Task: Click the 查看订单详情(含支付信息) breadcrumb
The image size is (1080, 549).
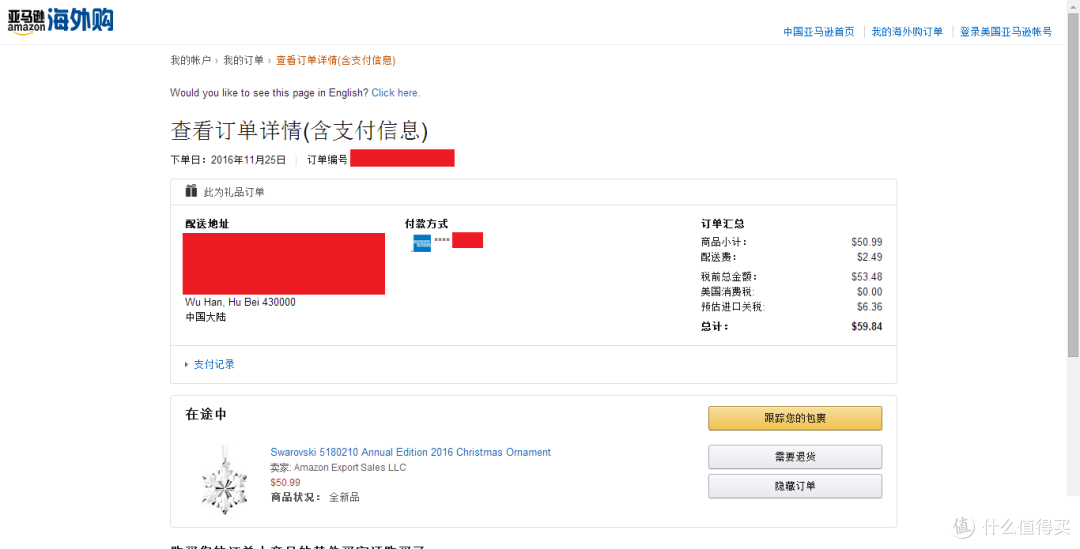Action: pyautogui.click(x=335, y=61)
